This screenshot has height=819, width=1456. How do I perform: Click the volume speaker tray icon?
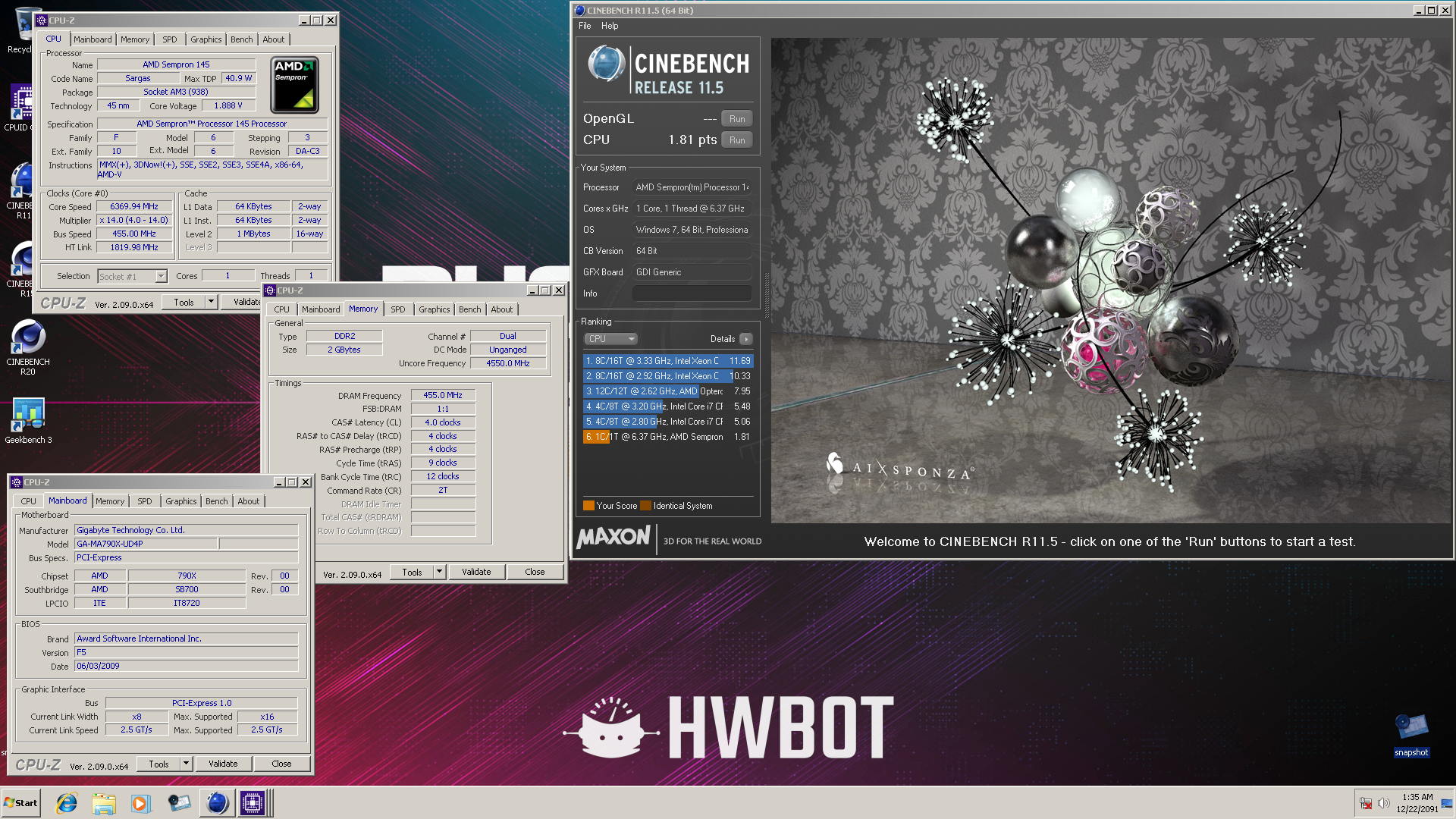(1383, 803)
